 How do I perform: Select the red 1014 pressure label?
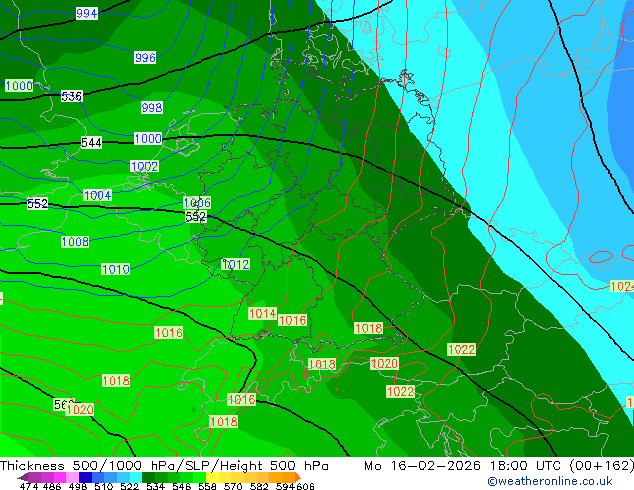pyautogui.click(x=262, y=313)
